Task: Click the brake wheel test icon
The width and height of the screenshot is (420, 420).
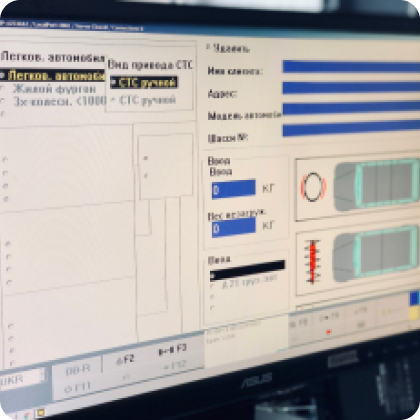Action: pyautogui.click(x=313, y=187)
